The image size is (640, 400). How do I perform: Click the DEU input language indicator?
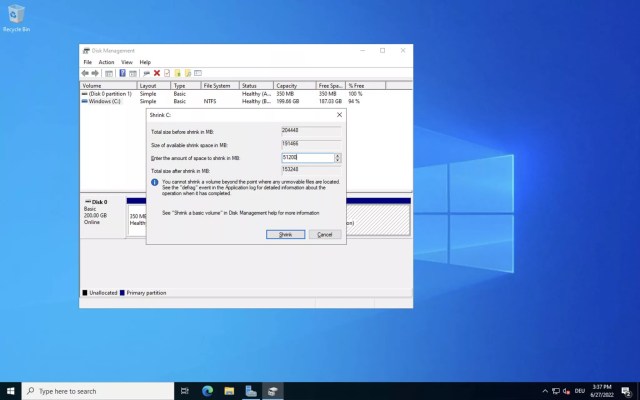point(580,391)
